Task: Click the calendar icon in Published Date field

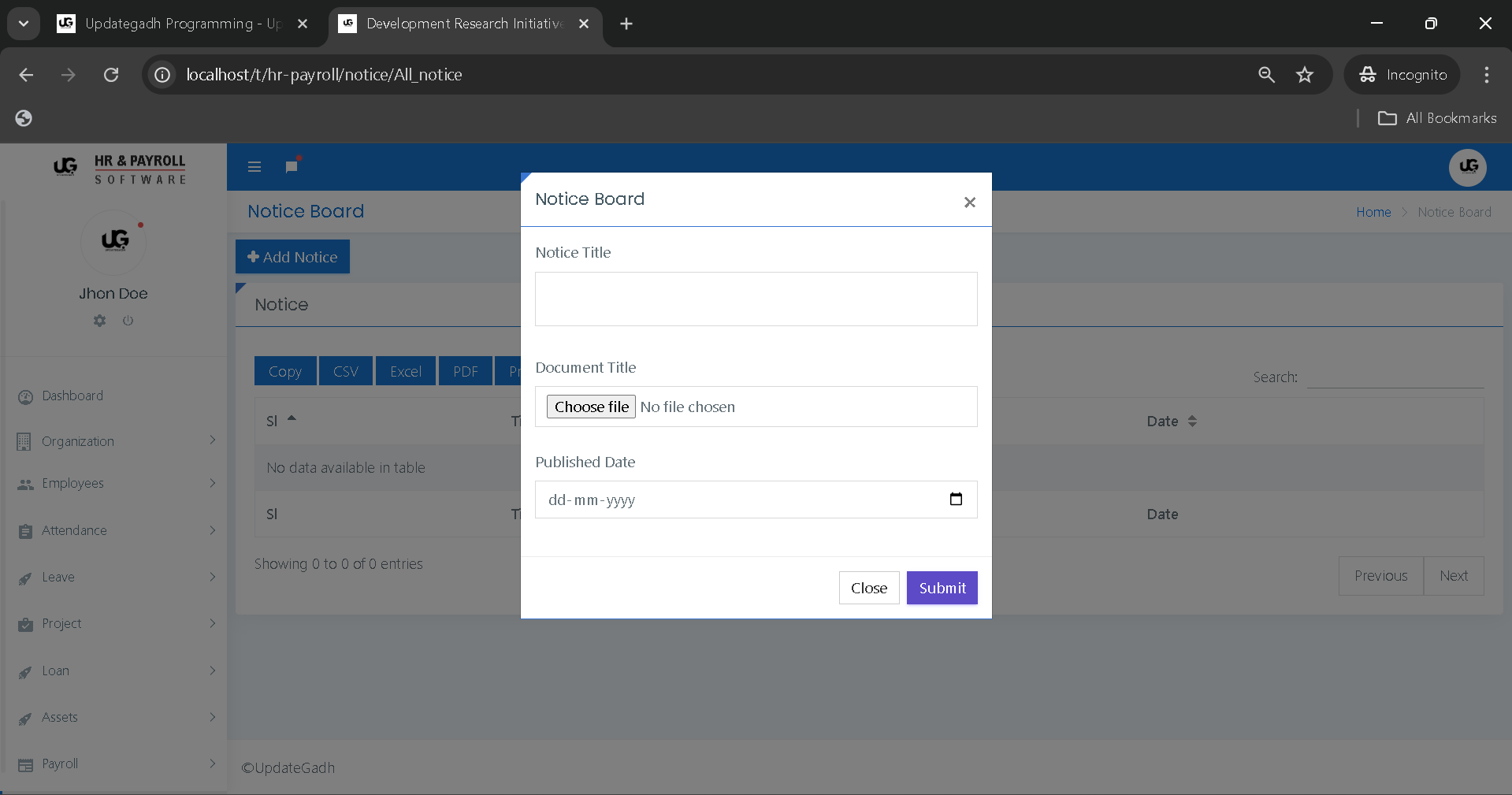Action: point(956,500)
